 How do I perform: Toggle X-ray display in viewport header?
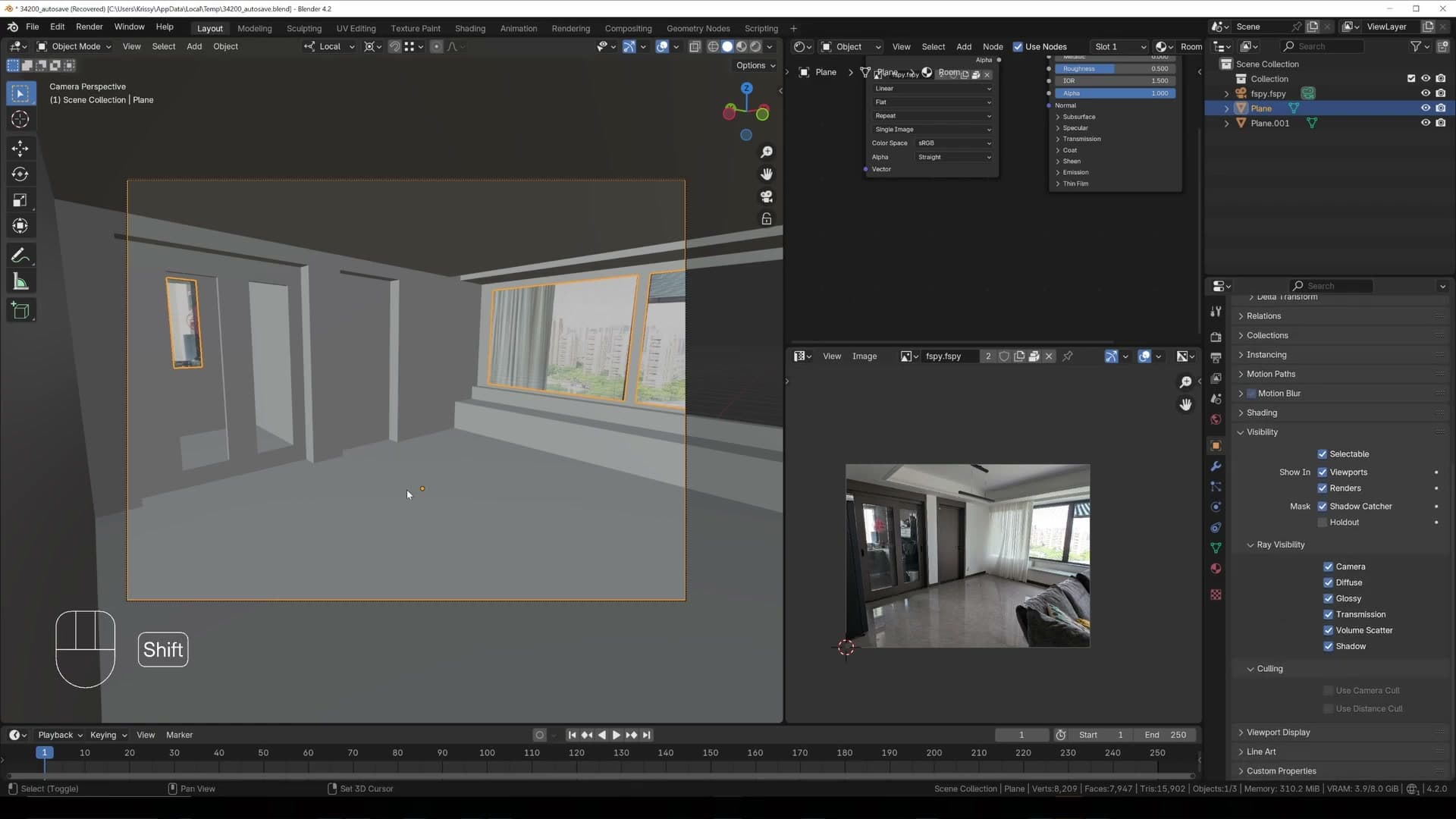click(695, 47)
